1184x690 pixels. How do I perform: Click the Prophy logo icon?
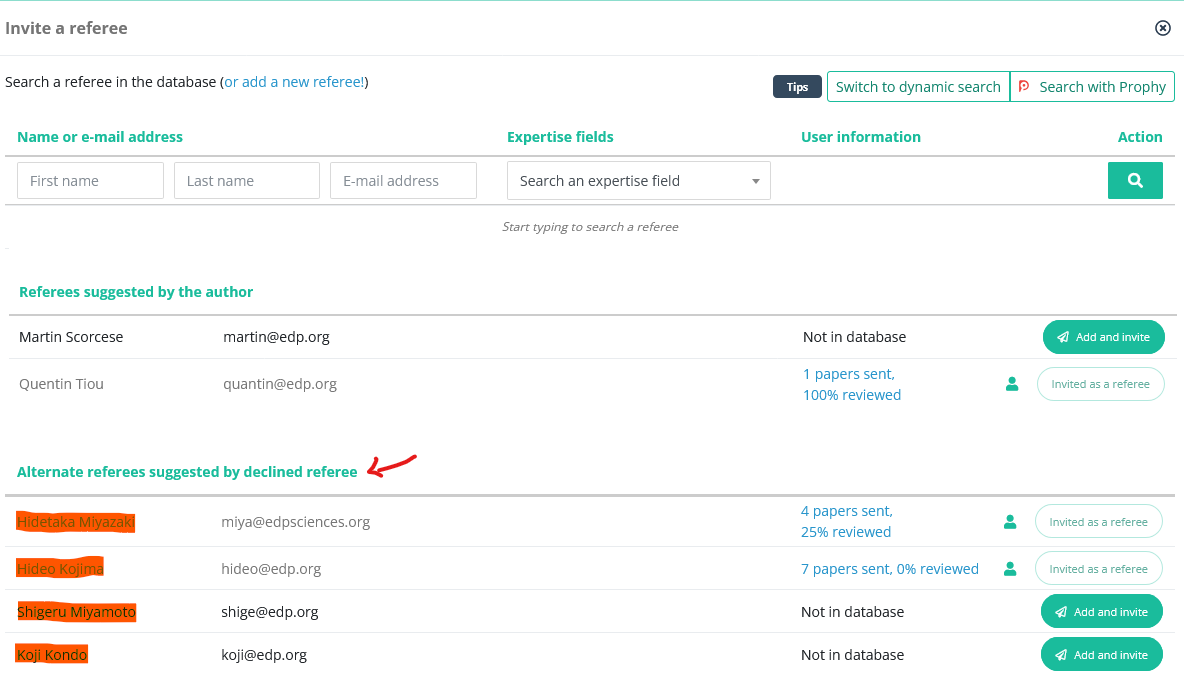click(x=1024, y=87)
